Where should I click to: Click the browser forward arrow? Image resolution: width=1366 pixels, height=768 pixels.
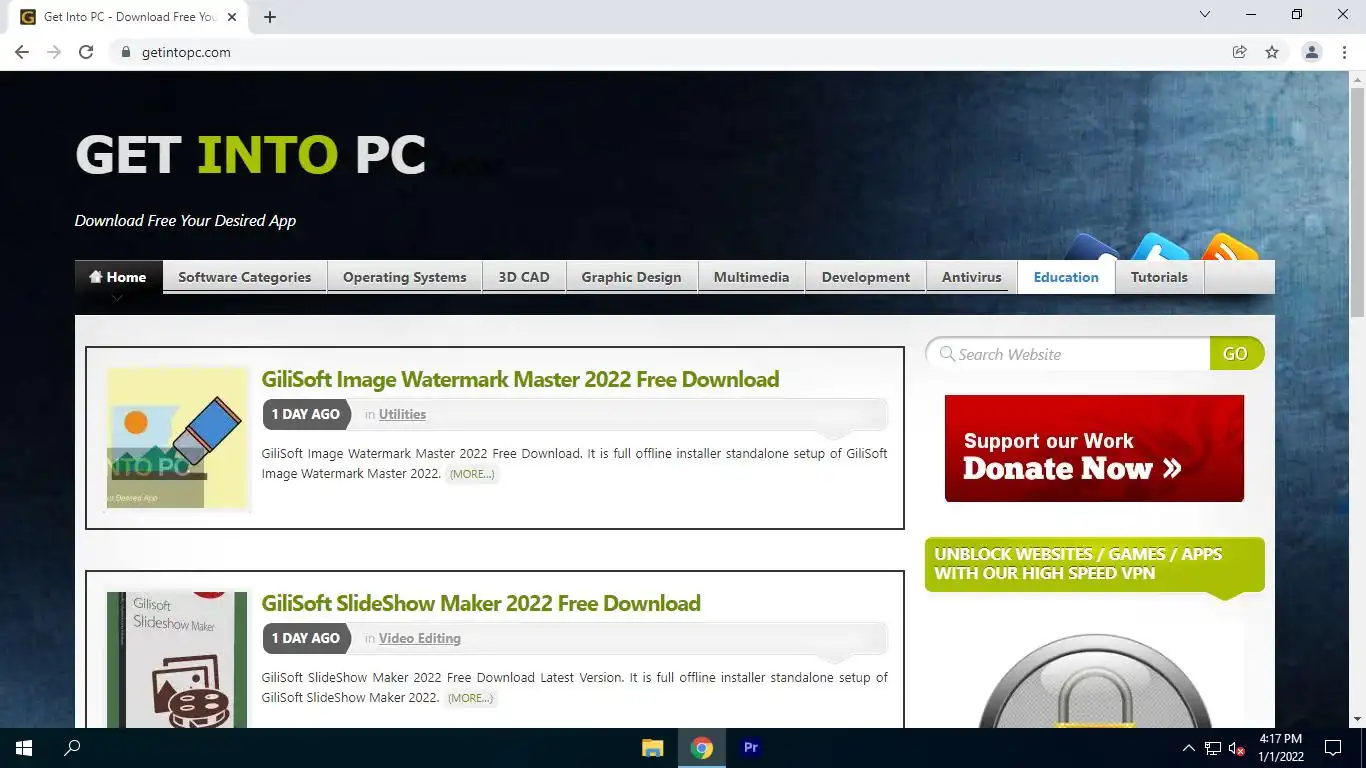pyautogui.click(x=54, y=52)
